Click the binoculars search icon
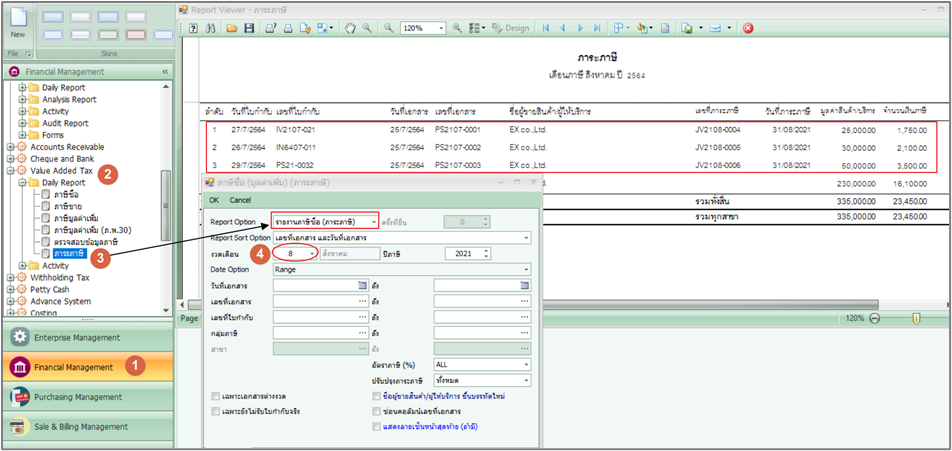The height and width of the screenshot is (451, 952). (213, 28)
